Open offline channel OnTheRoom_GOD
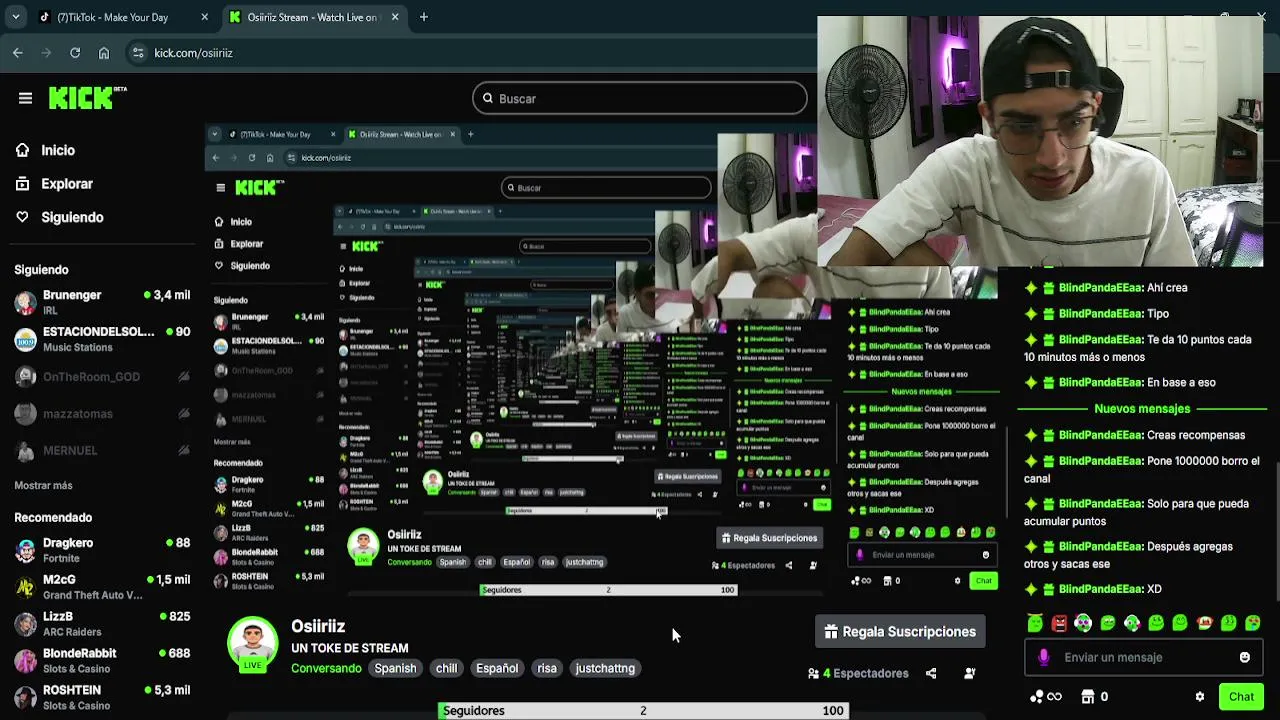The height and width of the screenshot is (720, 1280). [x=102, y=377]
